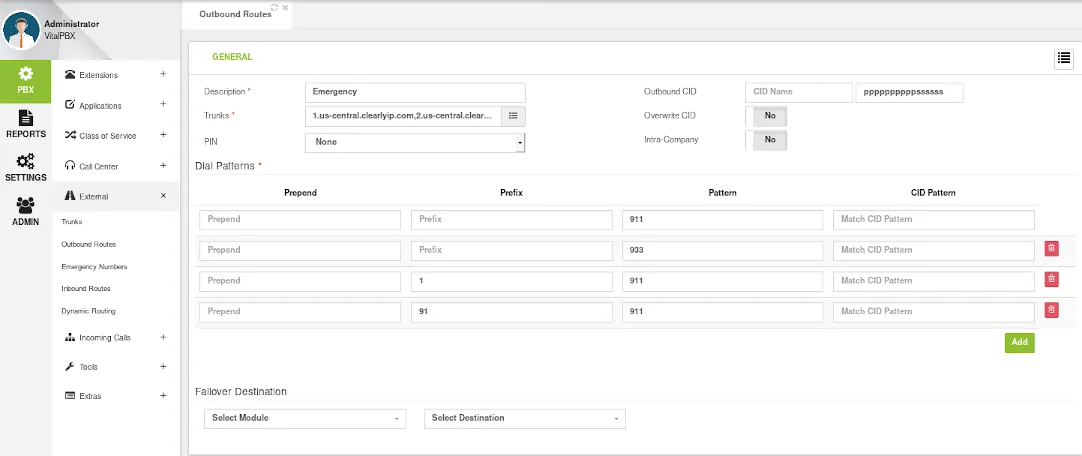Viewport: 1082px width, 456px height.
Task: Click the External road icon
Action: [x=70, y=196]
